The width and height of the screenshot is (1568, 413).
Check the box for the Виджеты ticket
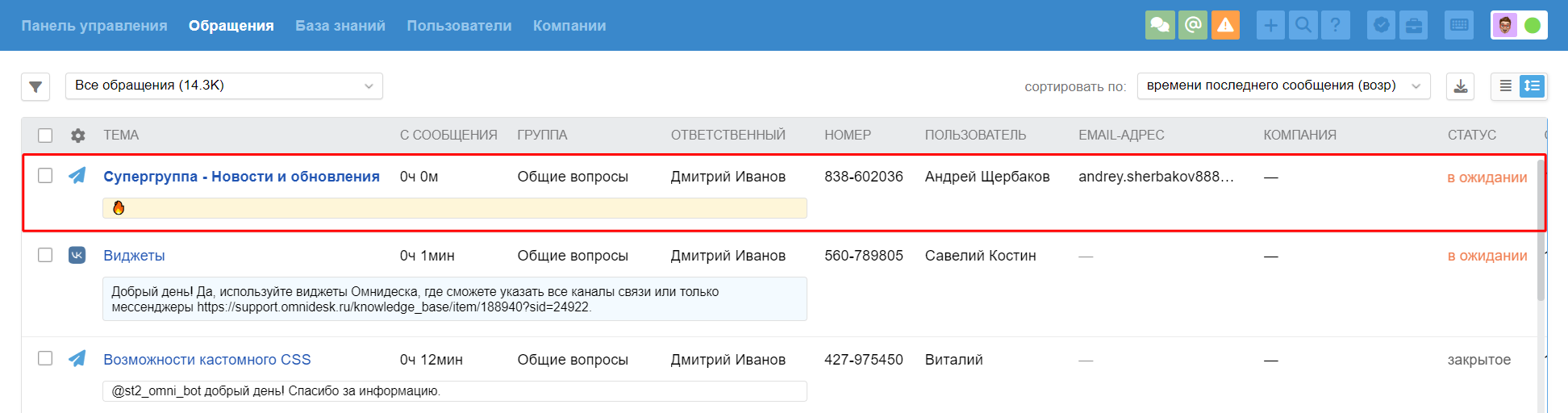[45, 255]
